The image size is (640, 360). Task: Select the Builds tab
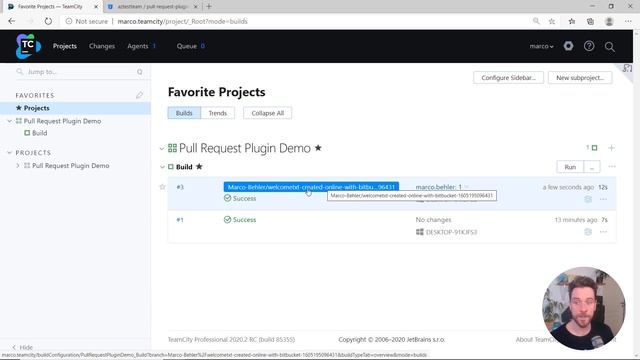tap(184, 113)
